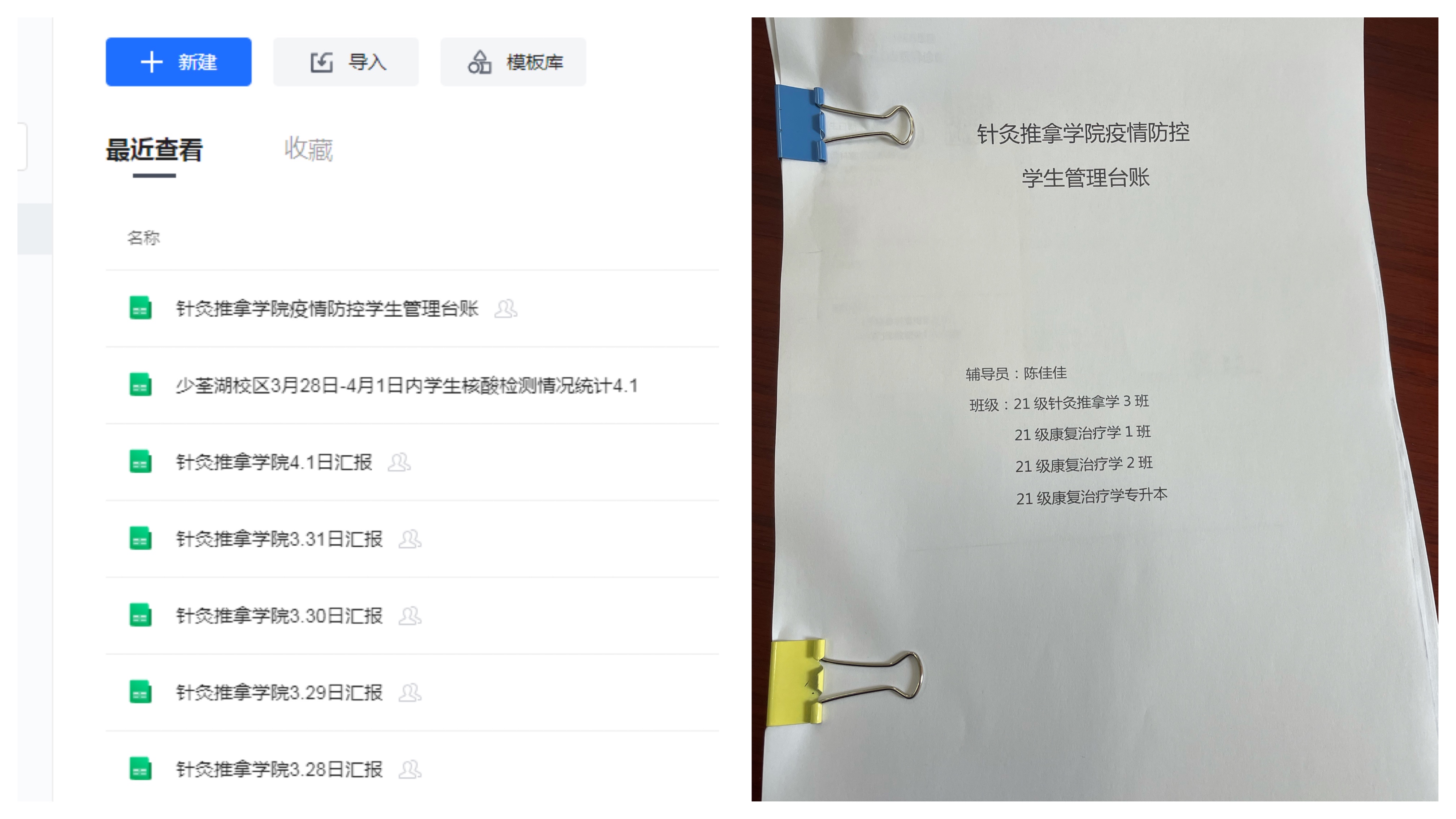Click share icon beside 3.31日汇报
Viewport: 1456px width, 819px height.
[x=410, y=539]
